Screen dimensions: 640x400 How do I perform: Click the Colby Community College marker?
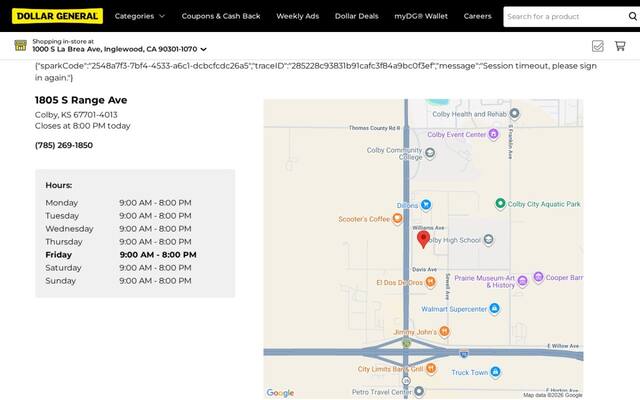tap(430, 153)
